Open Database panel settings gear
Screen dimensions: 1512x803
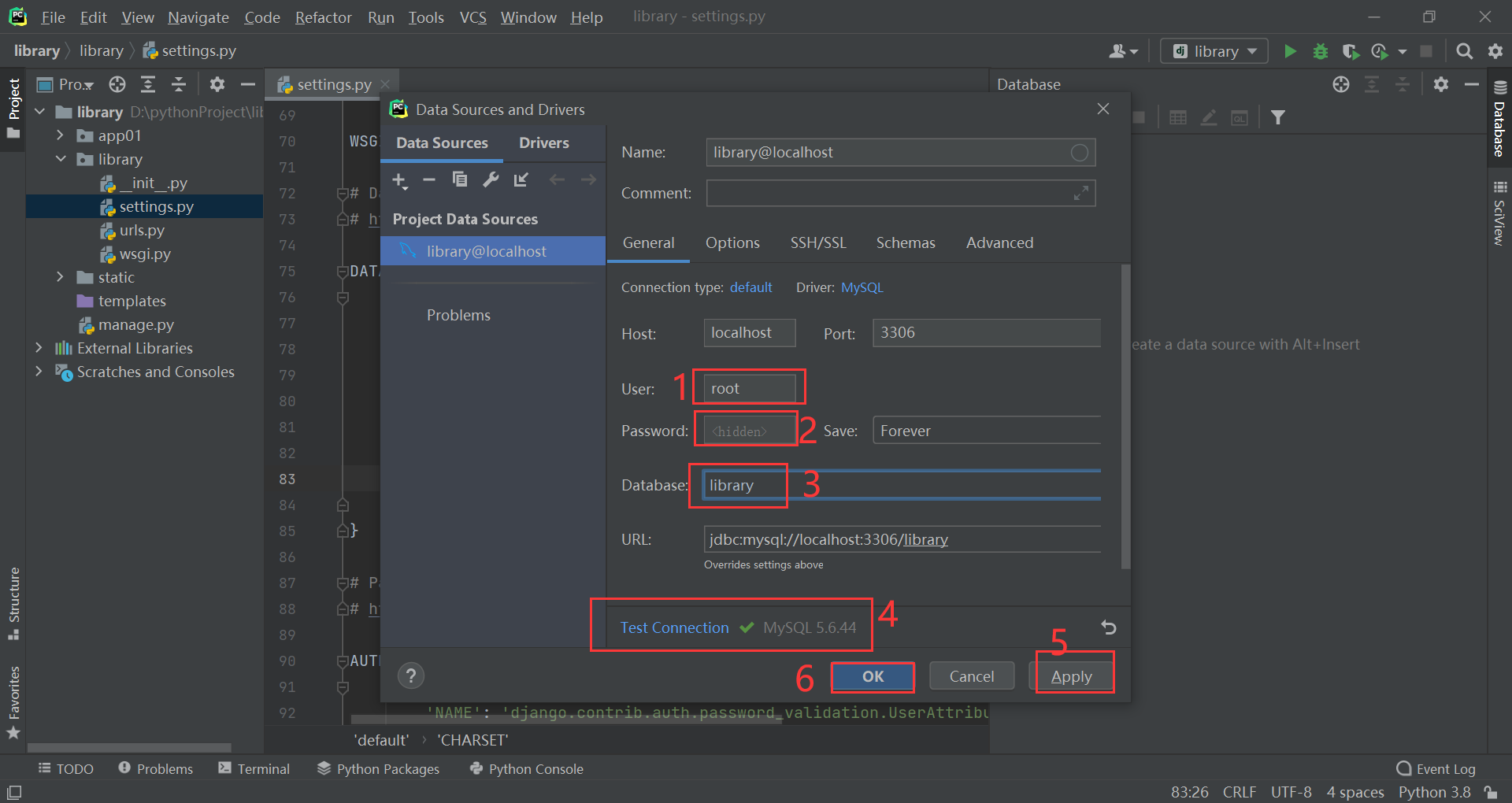click(1441, 84)
